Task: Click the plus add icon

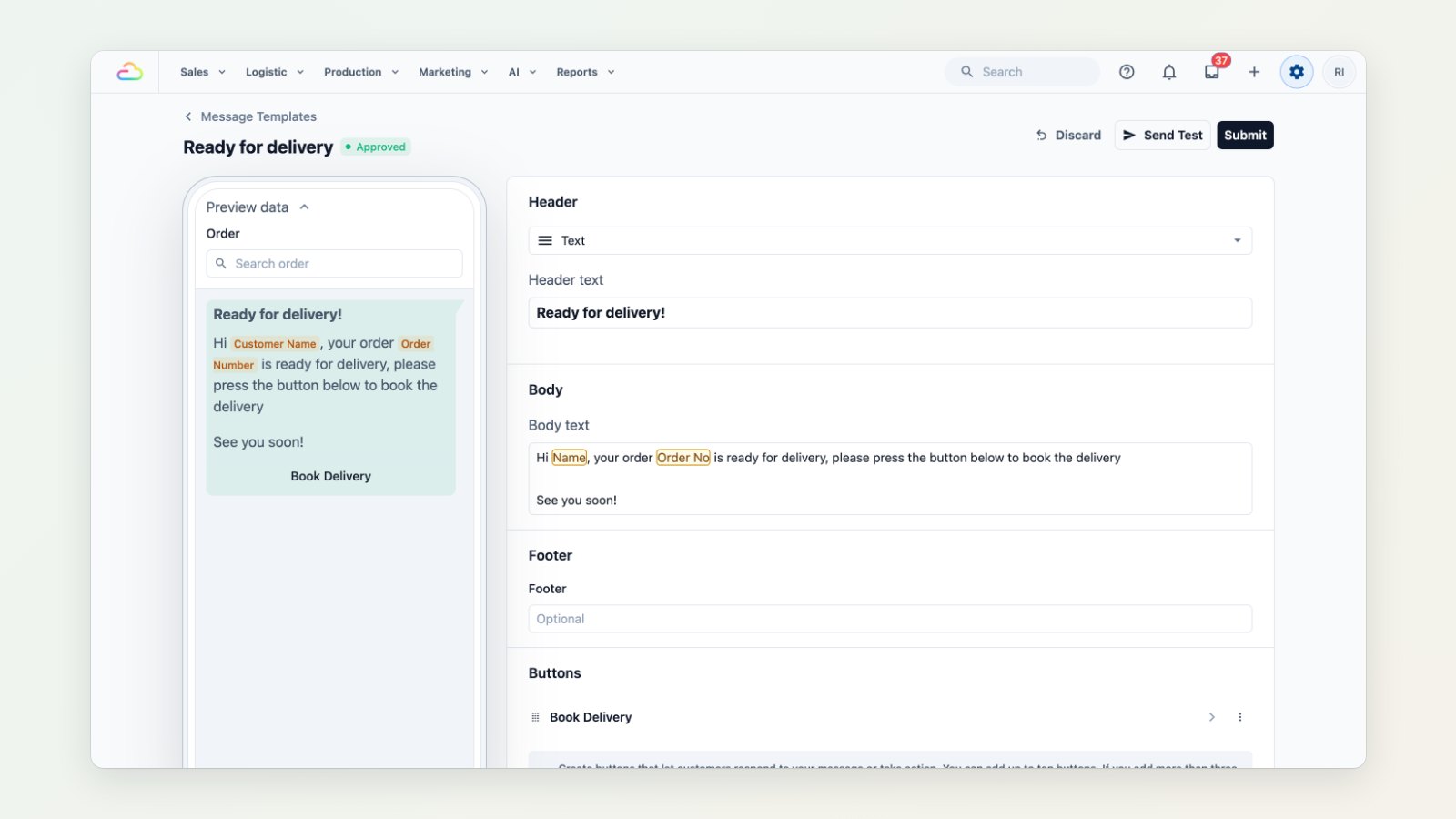Action: [x=1254, y=72]
